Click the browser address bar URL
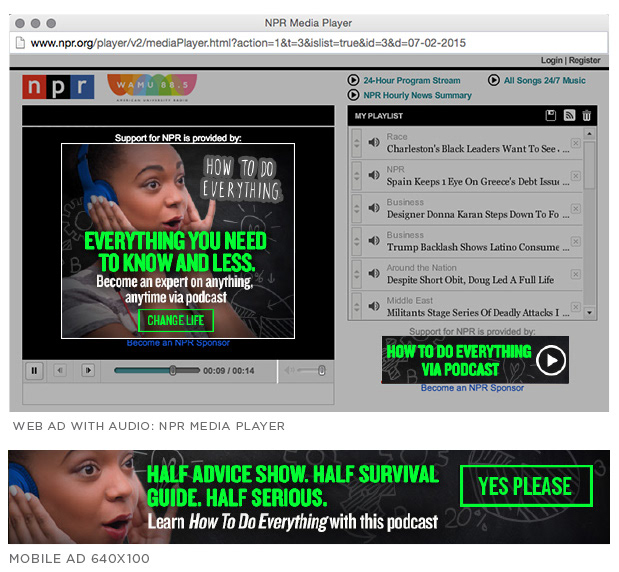Viewport: 619px width, 572px height. [x=248, y=43]
